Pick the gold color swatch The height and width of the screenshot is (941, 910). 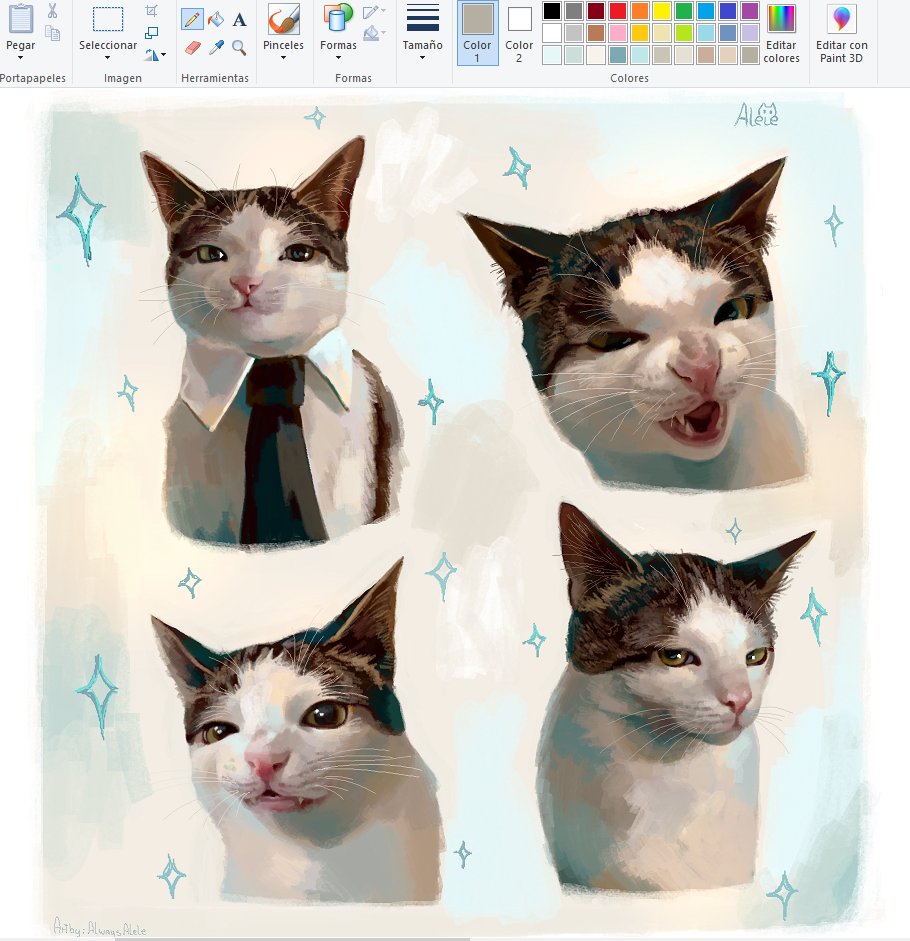[x=640, y=33]
